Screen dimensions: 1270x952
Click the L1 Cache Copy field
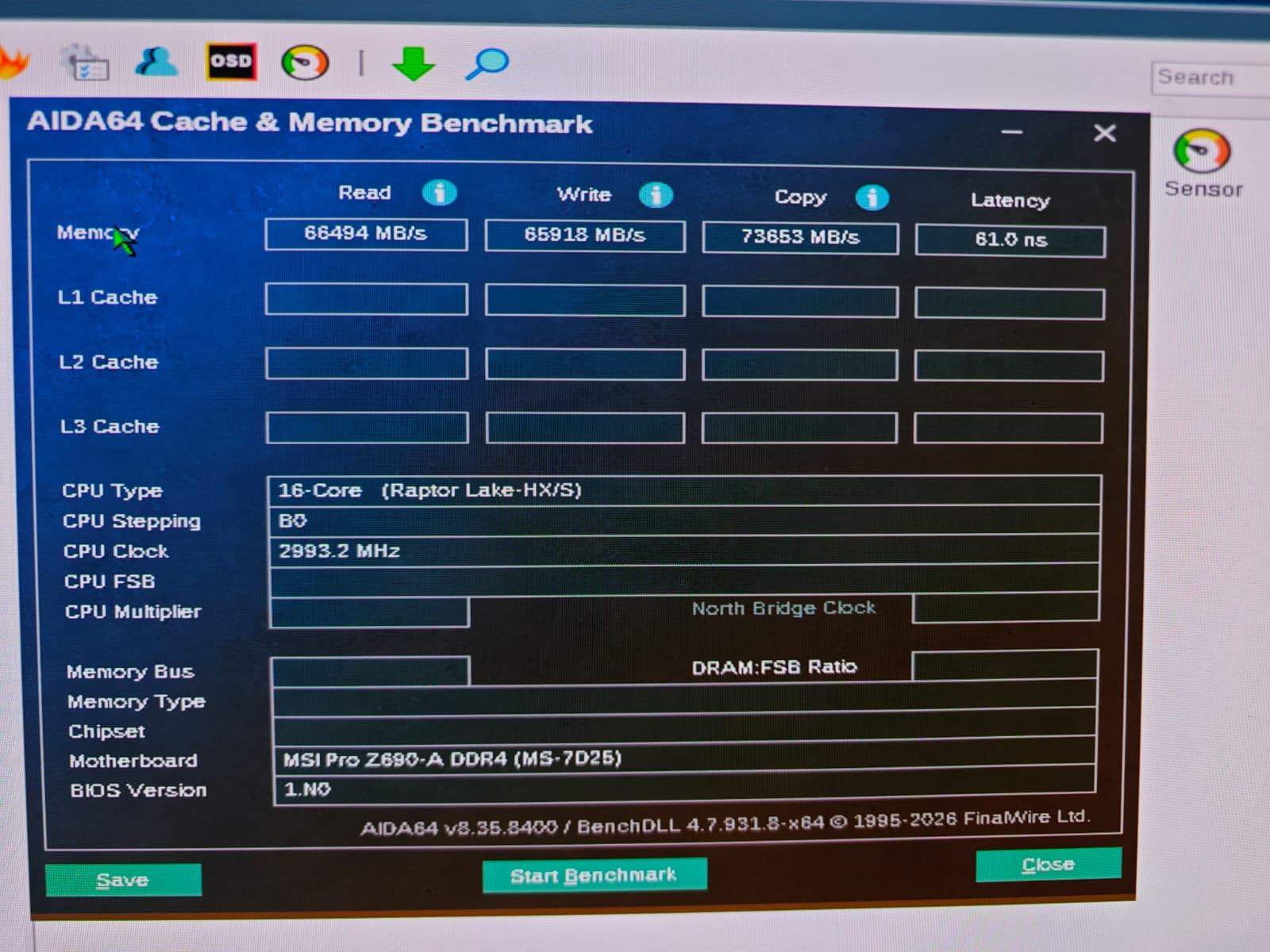point(800,301)
